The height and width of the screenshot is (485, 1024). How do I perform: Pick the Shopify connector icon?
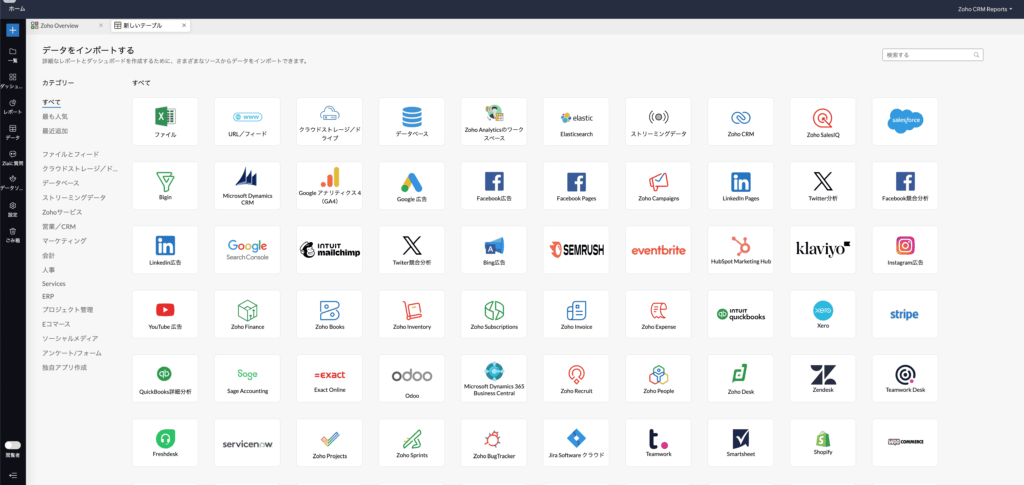[x=822, y=442]
